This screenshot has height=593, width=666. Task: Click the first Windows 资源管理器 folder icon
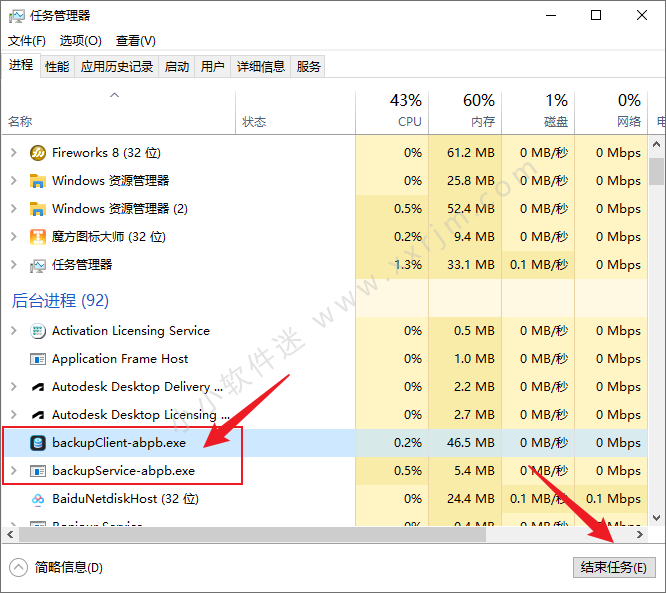coord(38,181)
